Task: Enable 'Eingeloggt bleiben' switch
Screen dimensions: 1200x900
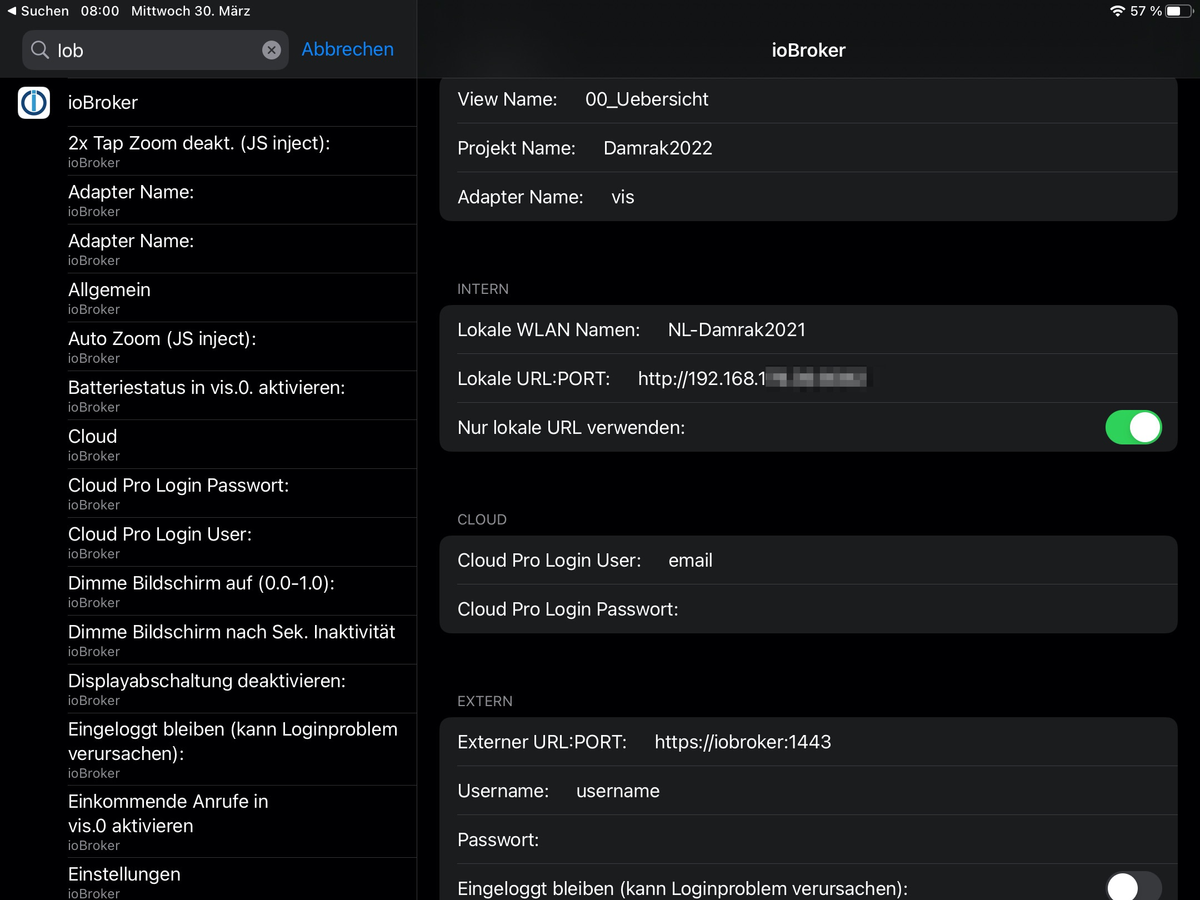Action: (1133, 887)
